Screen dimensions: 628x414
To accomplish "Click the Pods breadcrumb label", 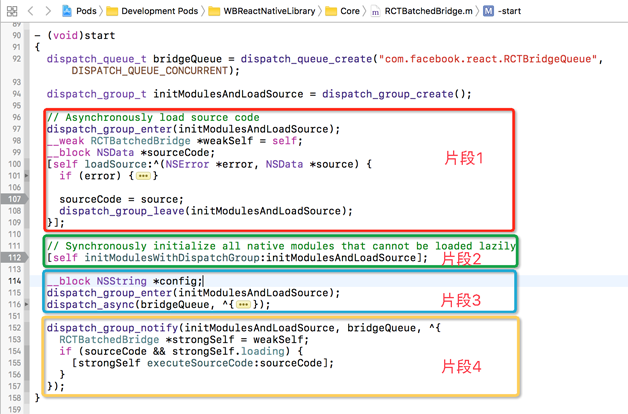I will (x=86, y=11).
